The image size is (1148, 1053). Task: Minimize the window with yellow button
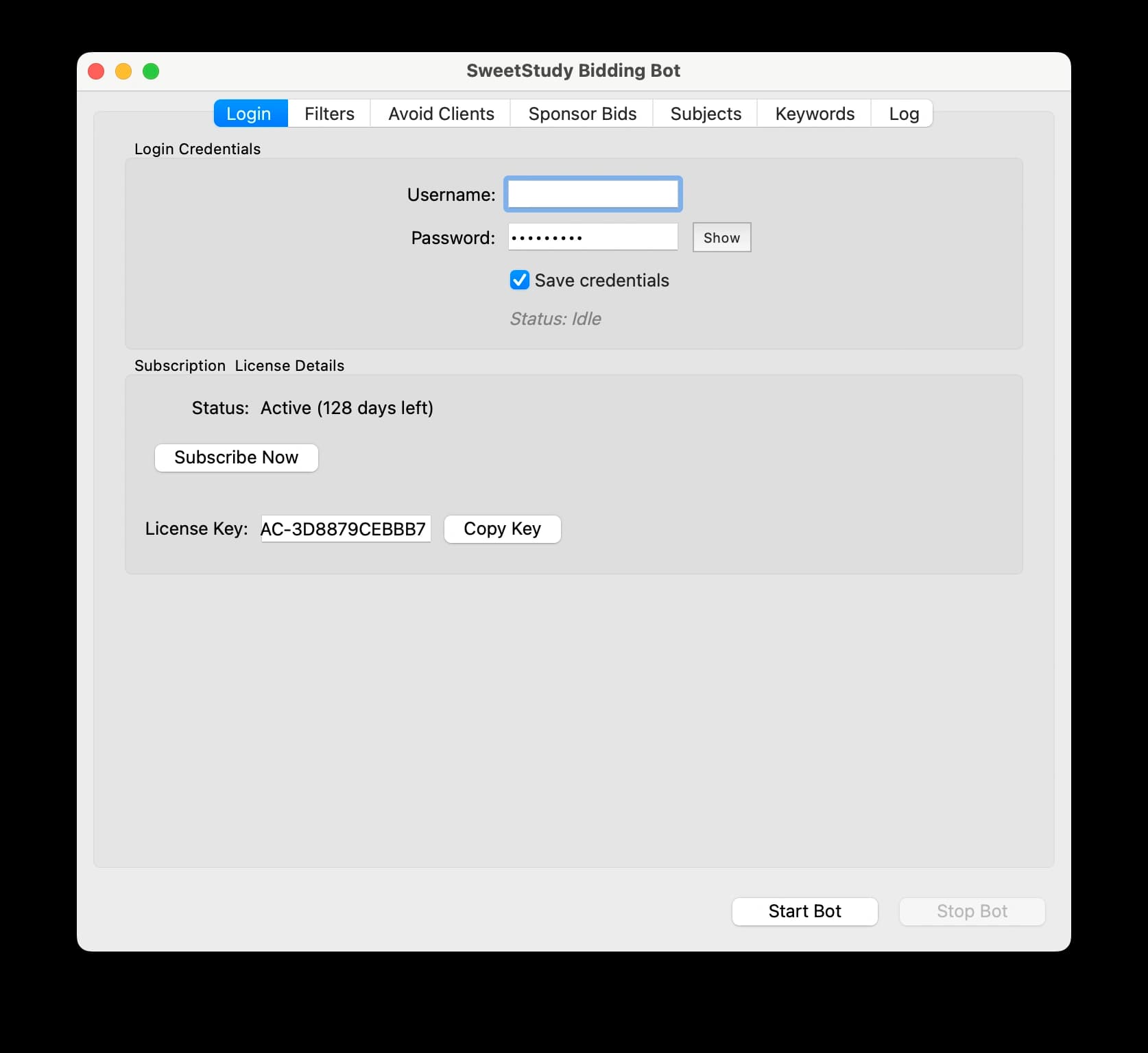123,71
